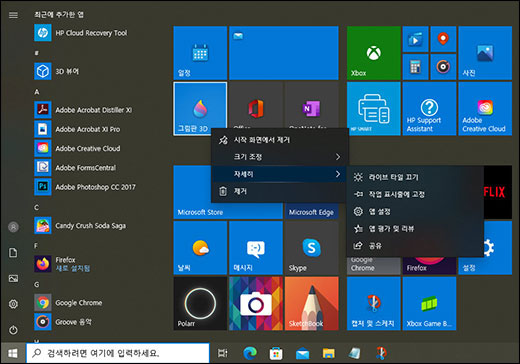Choose 공유 share option
The width and height of the screenshot is (520, 364).
coord(415,246)
